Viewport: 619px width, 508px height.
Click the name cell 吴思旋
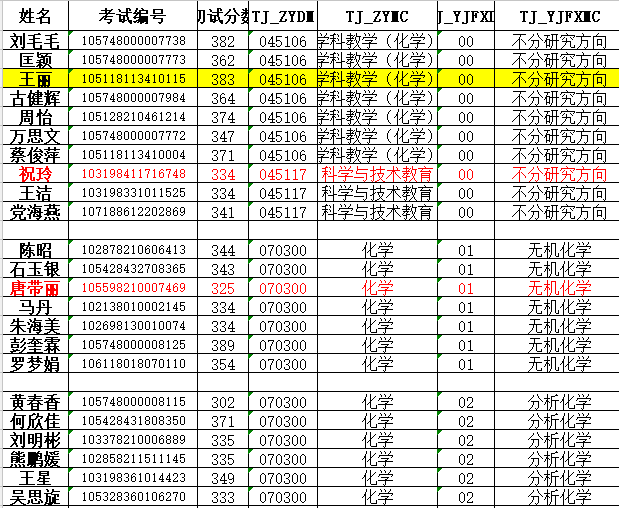(36, 497)
